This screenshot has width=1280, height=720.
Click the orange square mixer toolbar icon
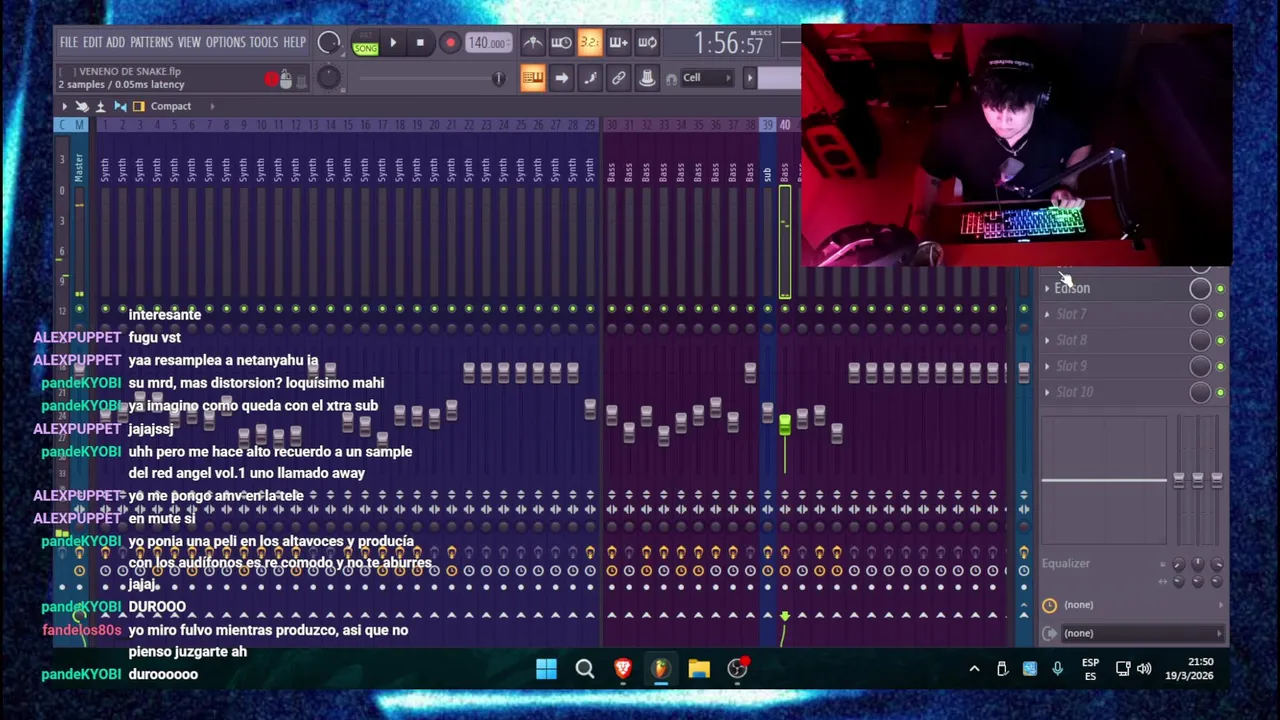click(x=139, y=106)
